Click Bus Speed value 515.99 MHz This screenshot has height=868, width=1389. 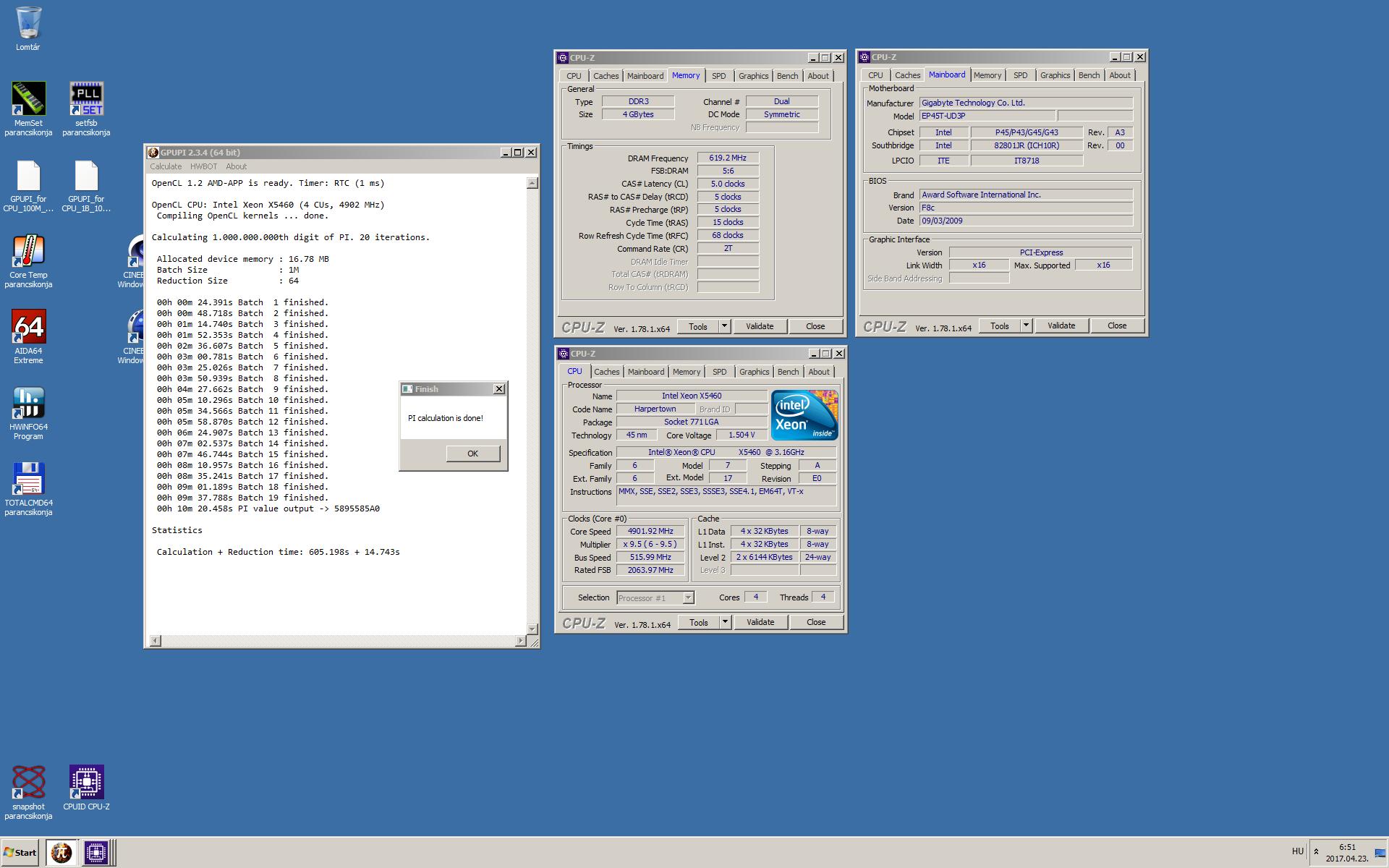(x=650, y=557)
